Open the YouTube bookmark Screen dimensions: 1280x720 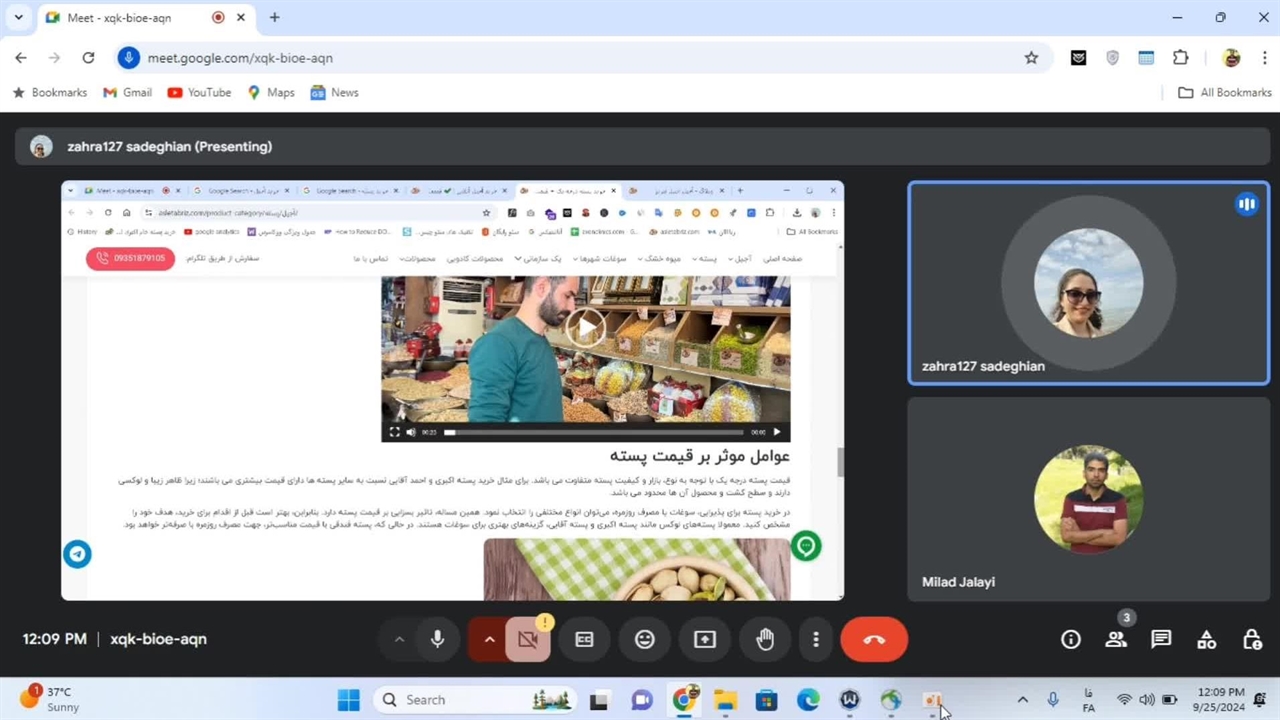[199, 92]
